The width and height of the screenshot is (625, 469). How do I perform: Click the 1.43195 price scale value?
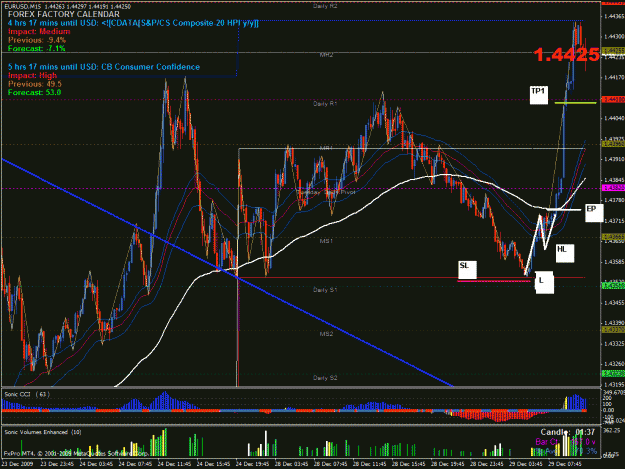[x=614, y=385]
